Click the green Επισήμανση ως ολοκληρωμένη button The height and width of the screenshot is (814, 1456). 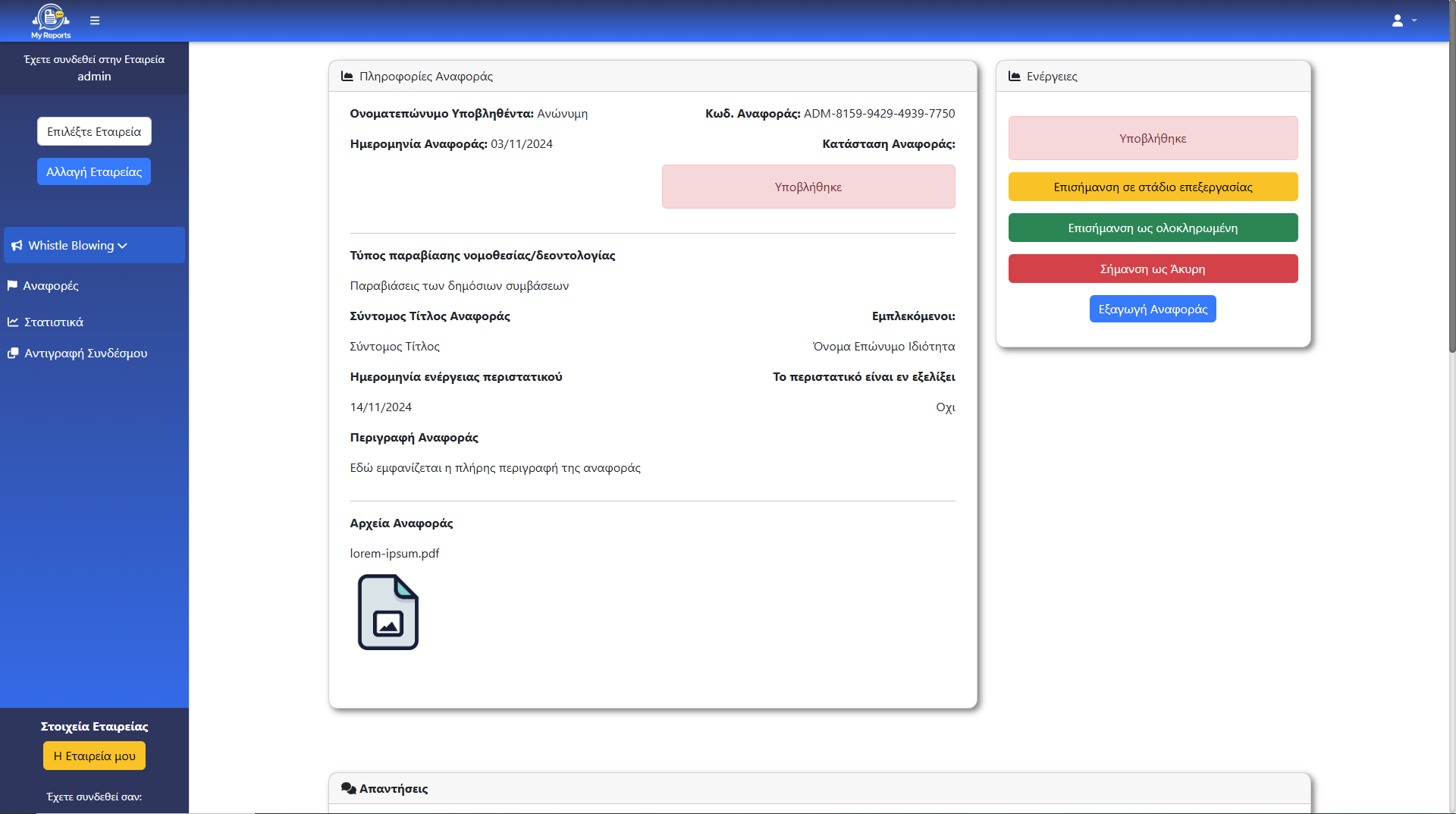(1153, 228)
